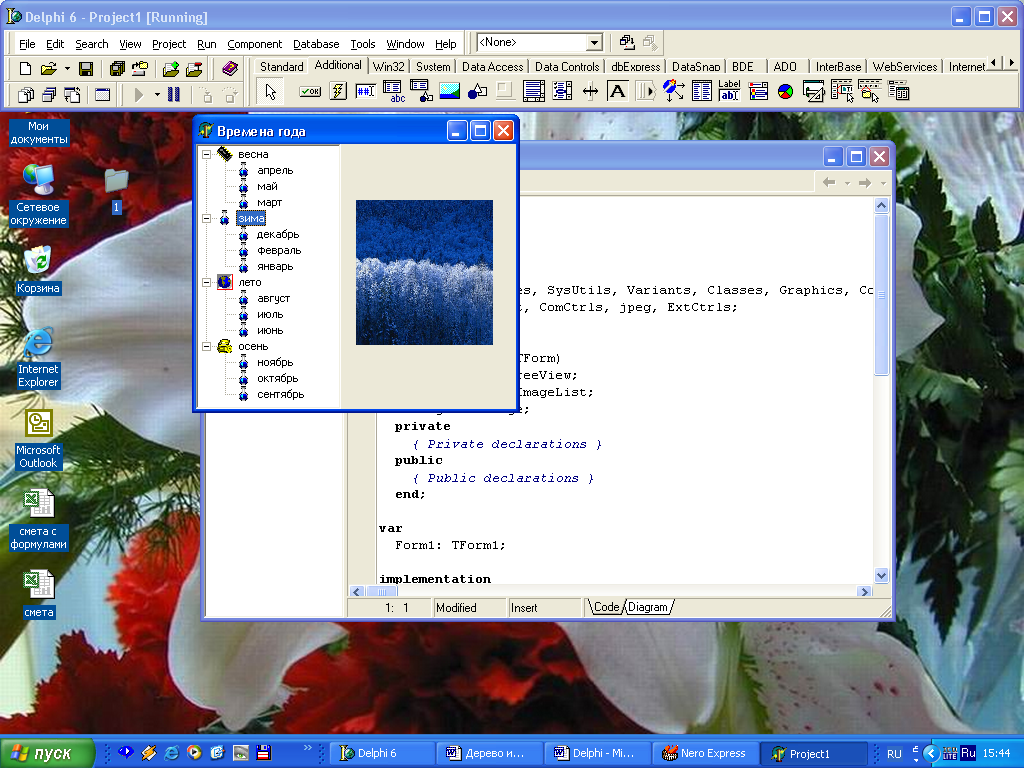1024x768 pixels.
Task: Select the Shape component icon
Action: 478,92
